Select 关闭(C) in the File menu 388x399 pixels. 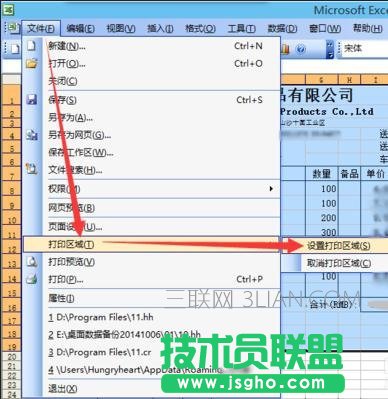[151, 80]
